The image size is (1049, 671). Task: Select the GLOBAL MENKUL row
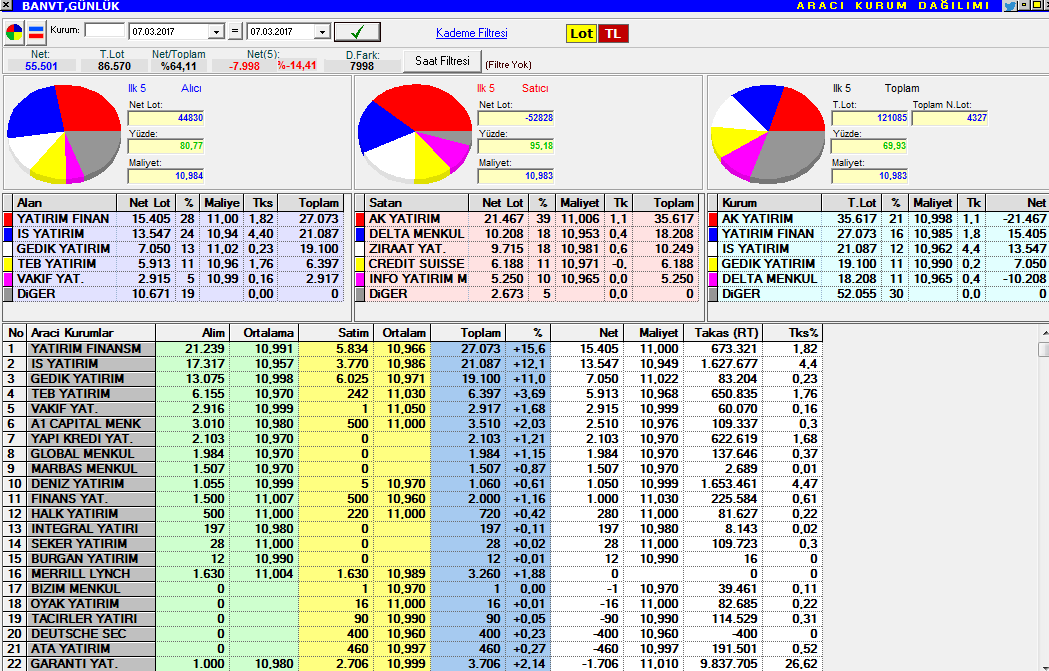[413, 454]
